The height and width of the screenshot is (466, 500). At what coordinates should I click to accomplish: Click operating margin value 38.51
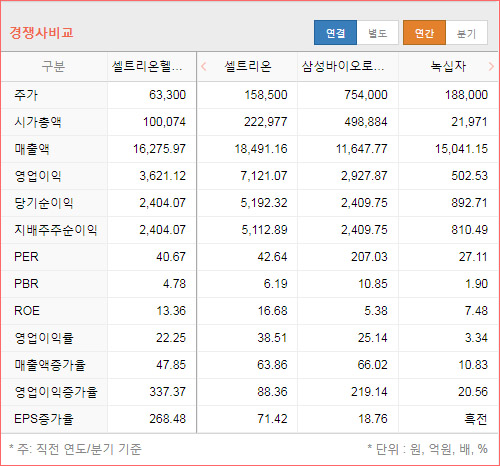click(x=272, y=338)
